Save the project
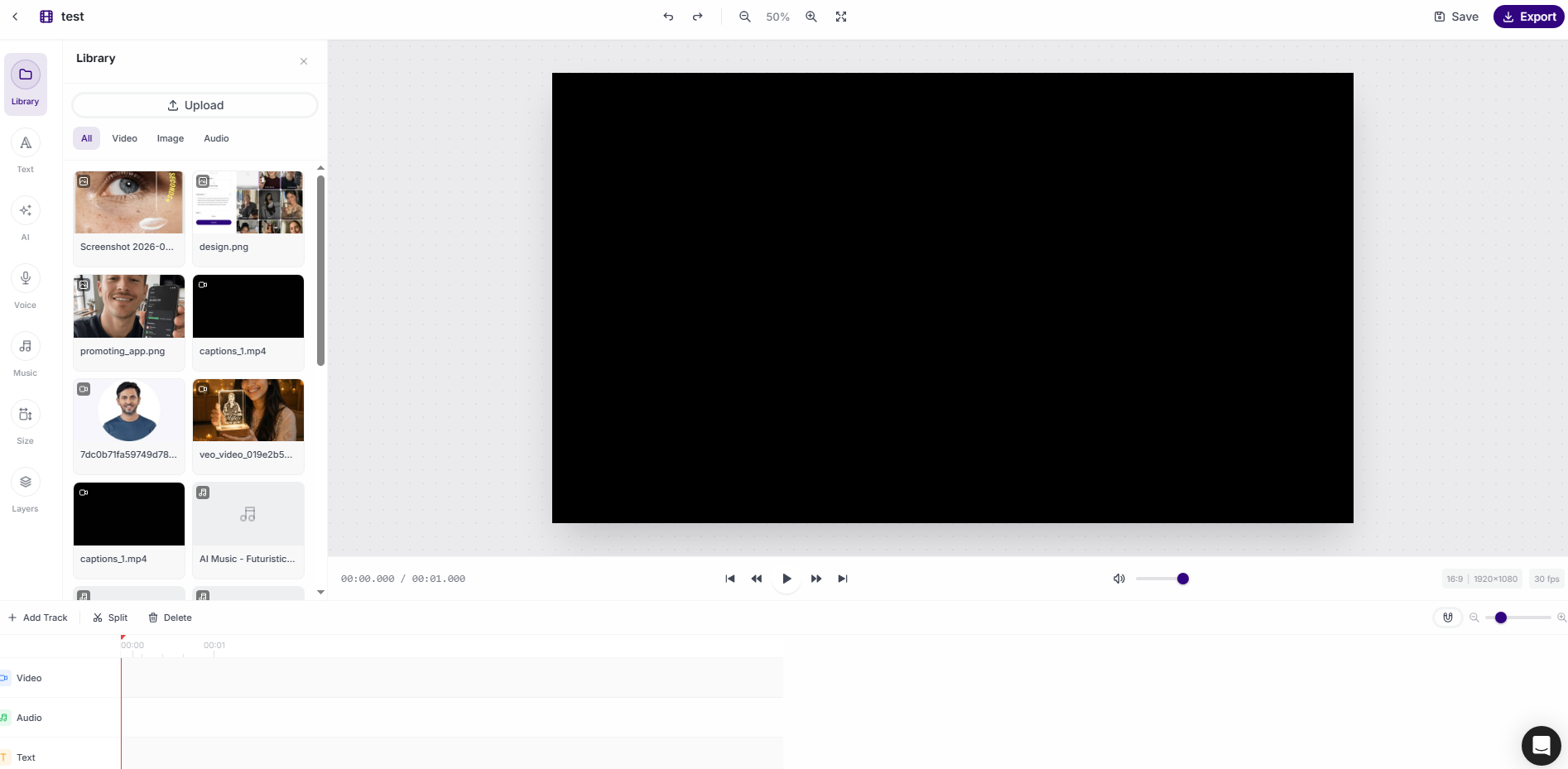 1456,17
